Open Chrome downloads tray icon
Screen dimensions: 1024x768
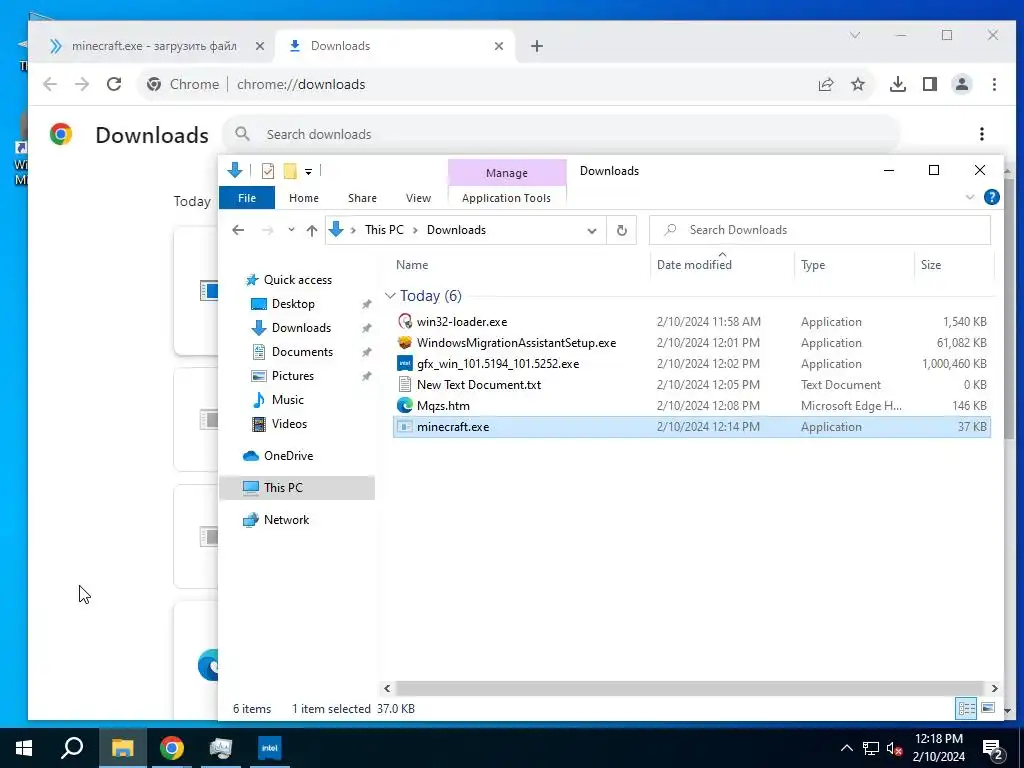[898, 84]
